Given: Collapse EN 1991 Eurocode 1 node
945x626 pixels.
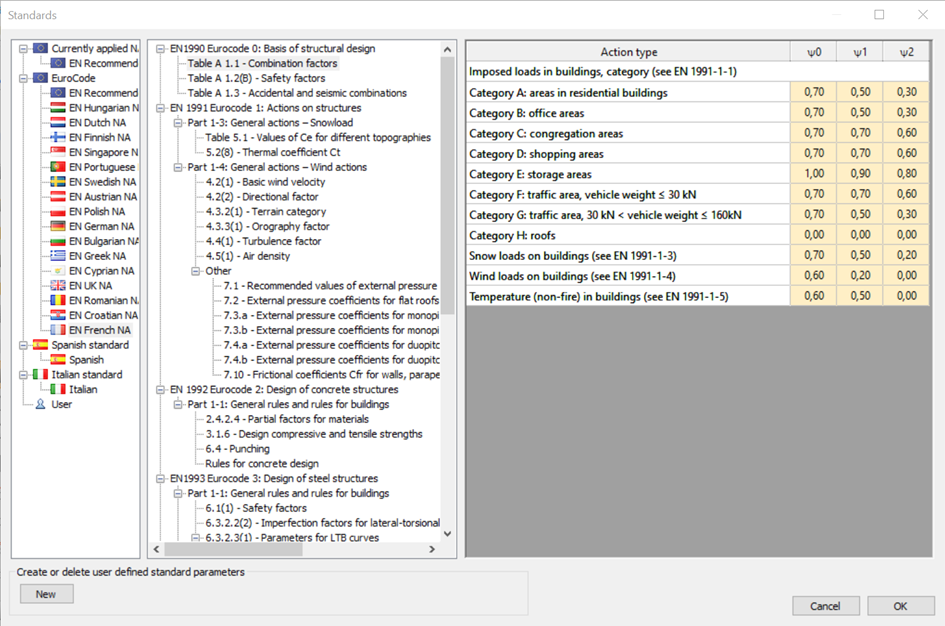Looking at the screenshot, I should 160,108.
